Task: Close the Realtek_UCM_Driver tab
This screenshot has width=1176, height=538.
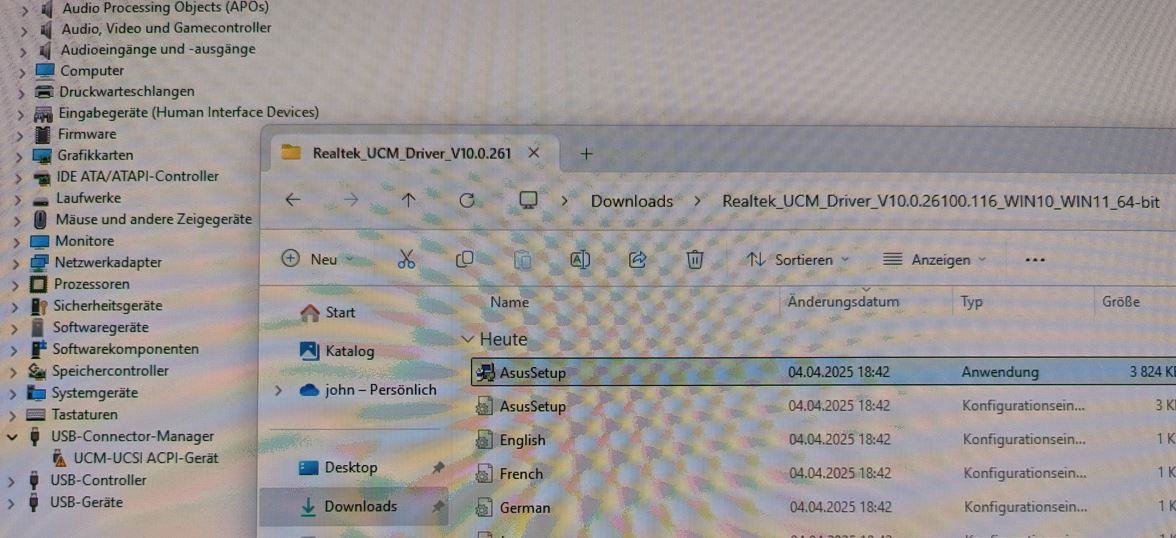Action: click(x=533, y=153)
